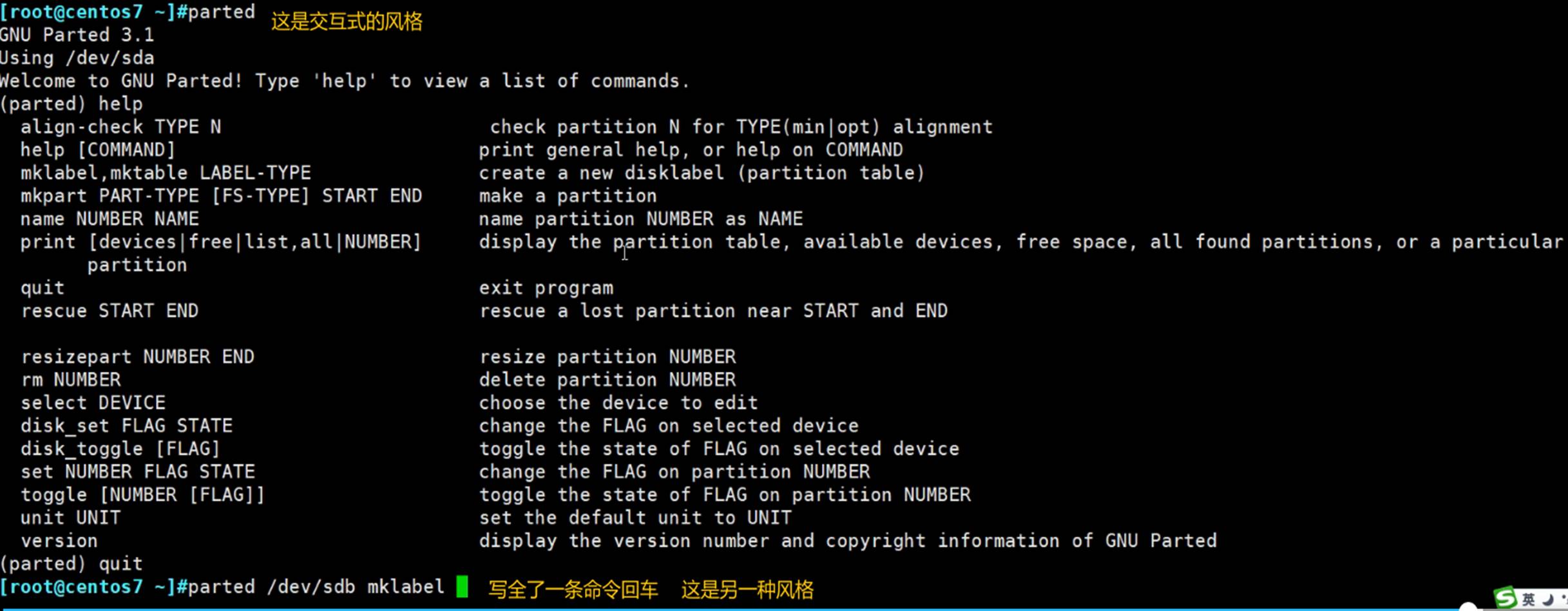Click the 'resizepart NUMBER END' command entry
Screen dimensions: 1568x611
point(137,356)
